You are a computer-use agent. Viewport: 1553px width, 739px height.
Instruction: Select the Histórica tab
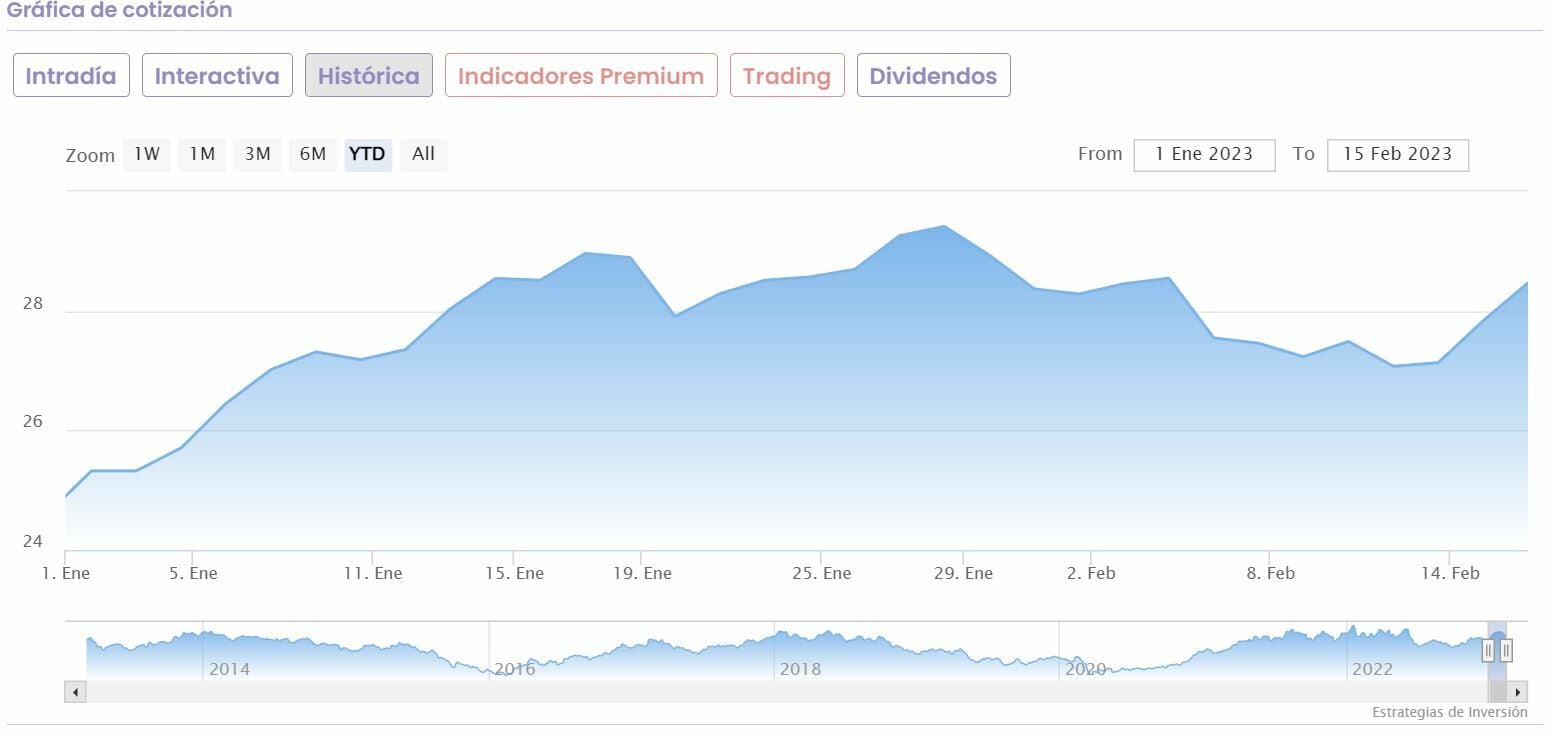(x=369, y=76)
